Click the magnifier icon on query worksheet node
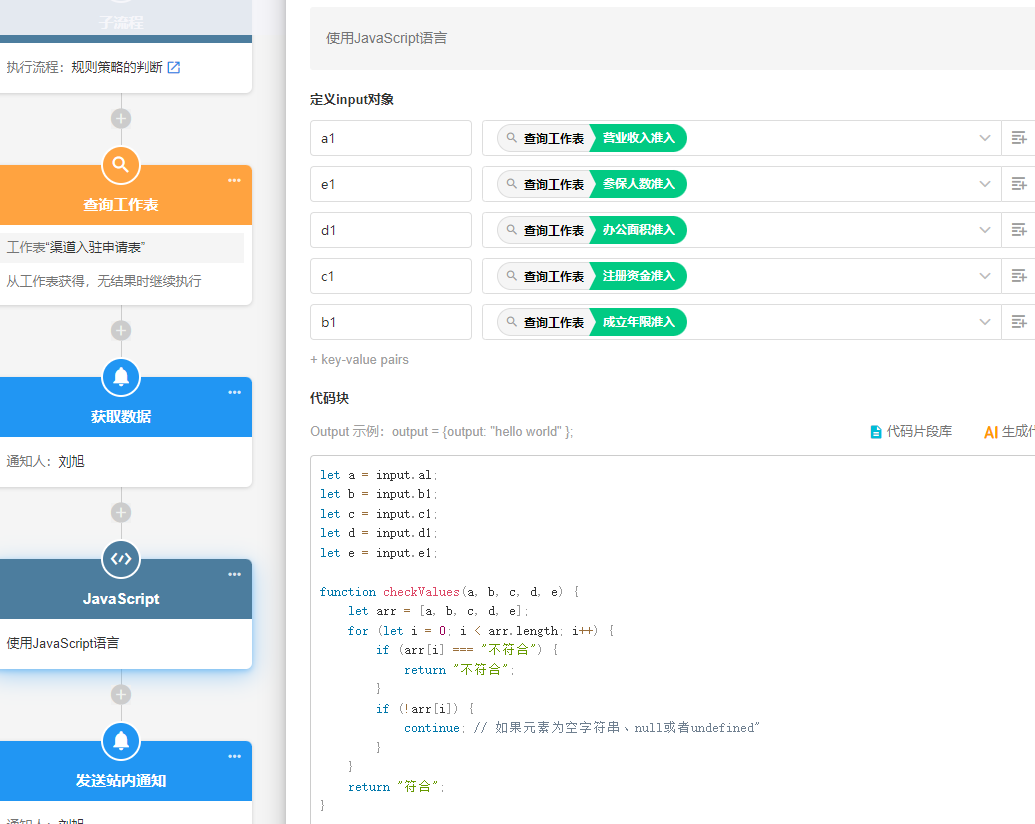Image resolution: width=1035 pixels, height=824 pixels. click(121, 165)
